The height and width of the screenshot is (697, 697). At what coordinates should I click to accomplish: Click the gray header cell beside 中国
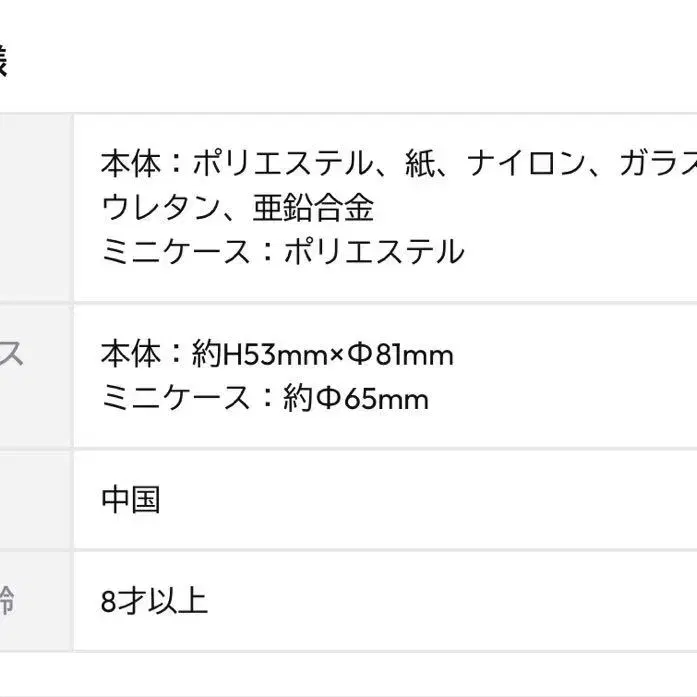tap(36, 500)
